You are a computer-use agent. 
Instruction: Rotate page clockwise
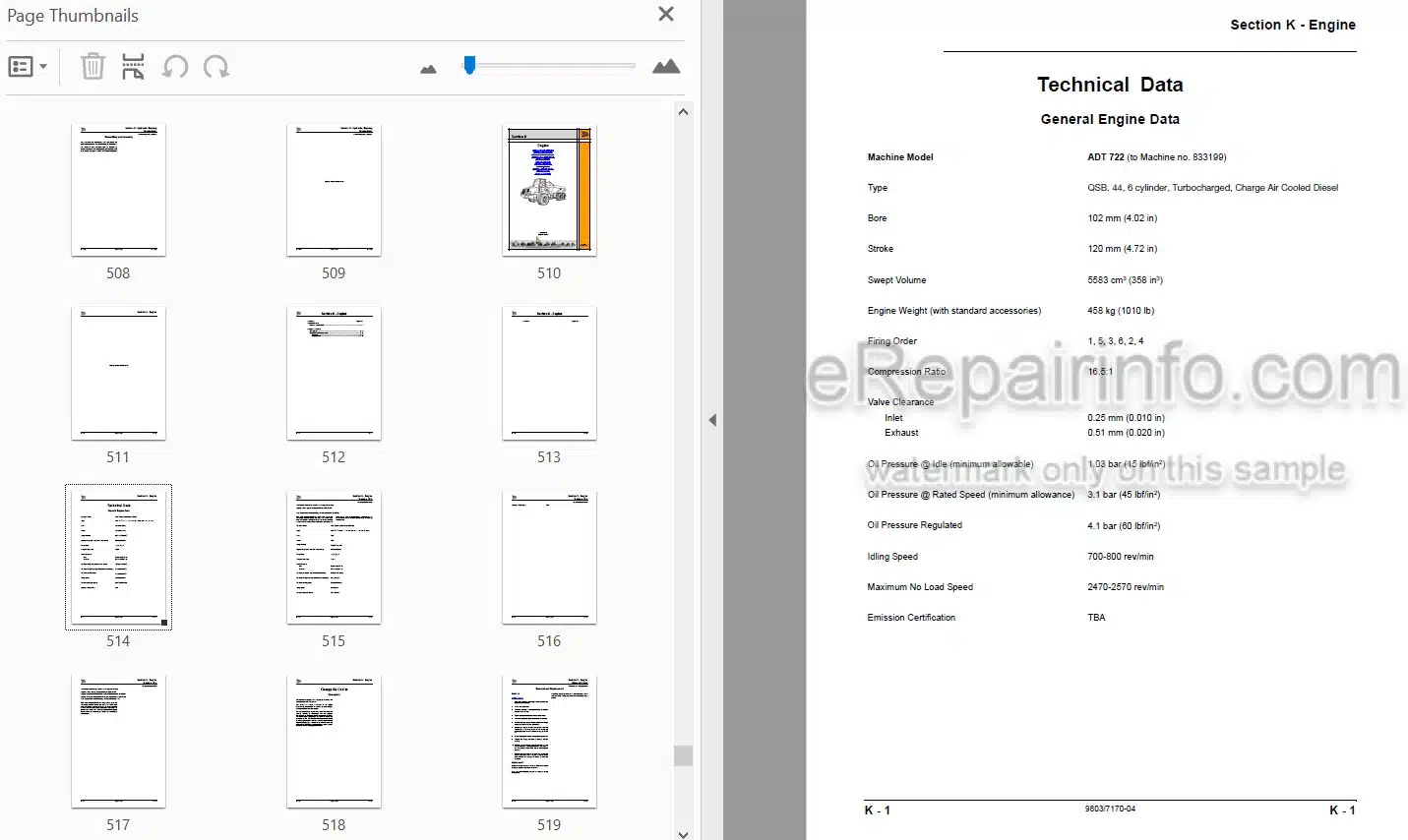tap(216, 67)
